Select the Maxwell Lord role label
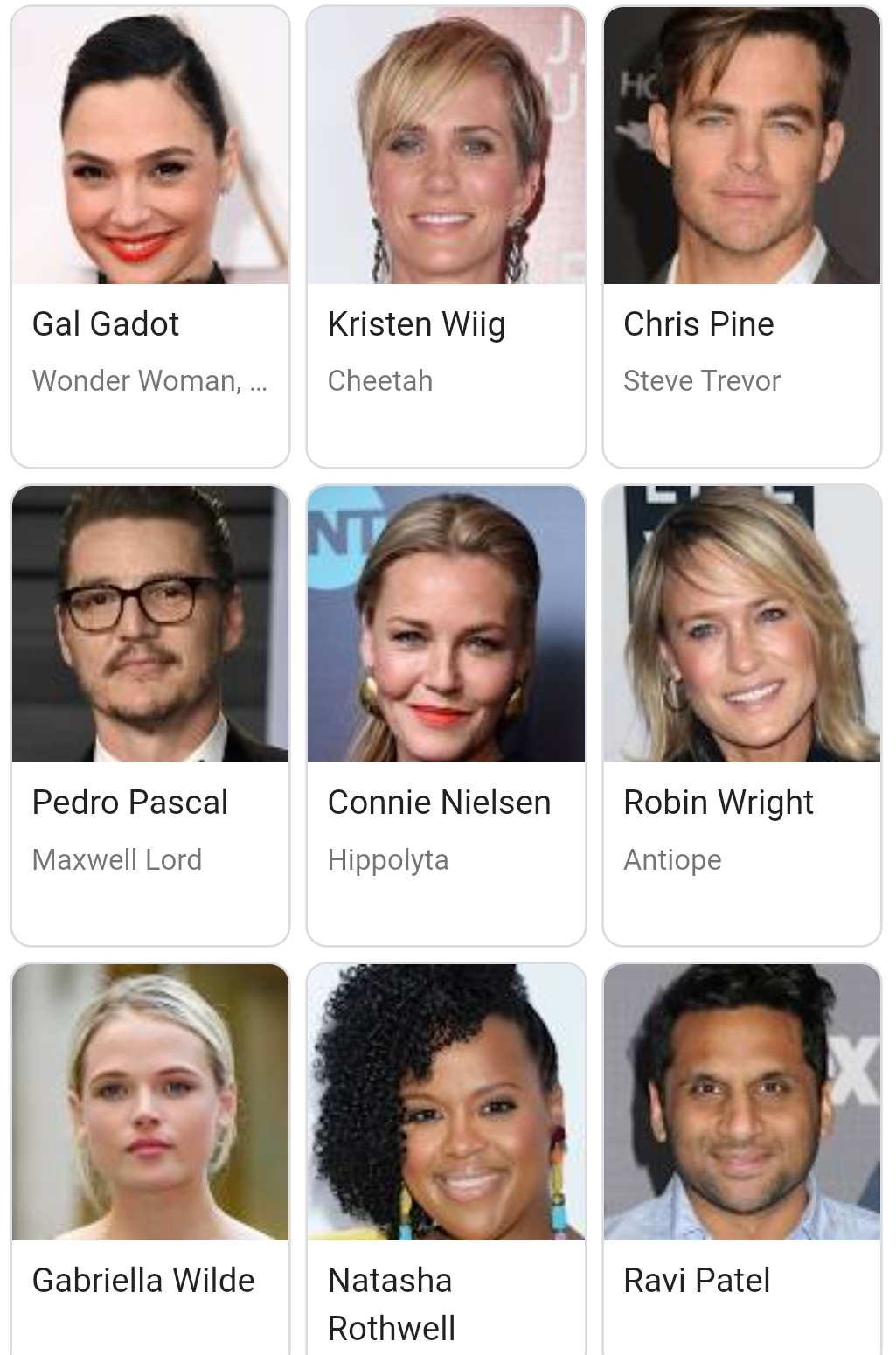The image size is (896, 1355). 117,860
